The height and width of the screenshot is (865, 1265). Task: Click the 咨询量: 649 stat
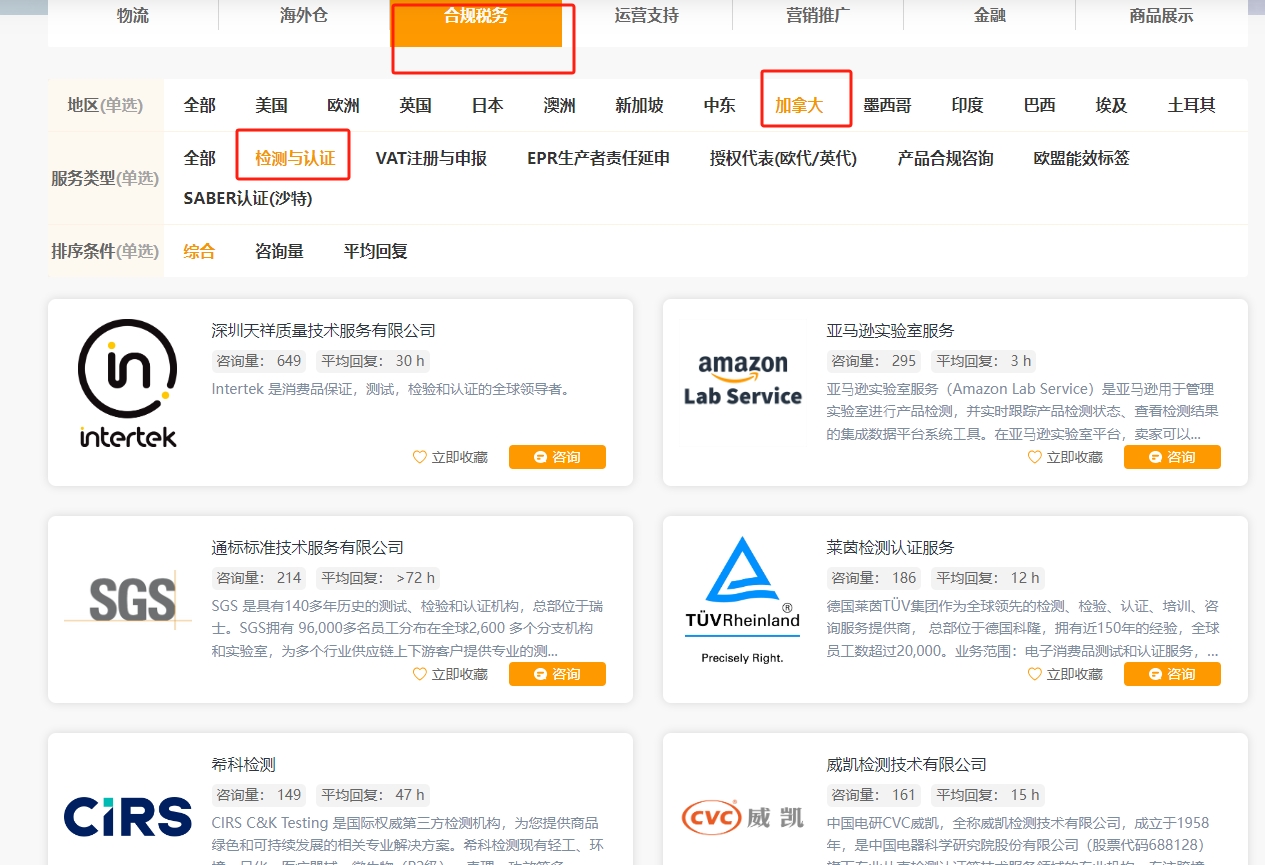point(259,361)
